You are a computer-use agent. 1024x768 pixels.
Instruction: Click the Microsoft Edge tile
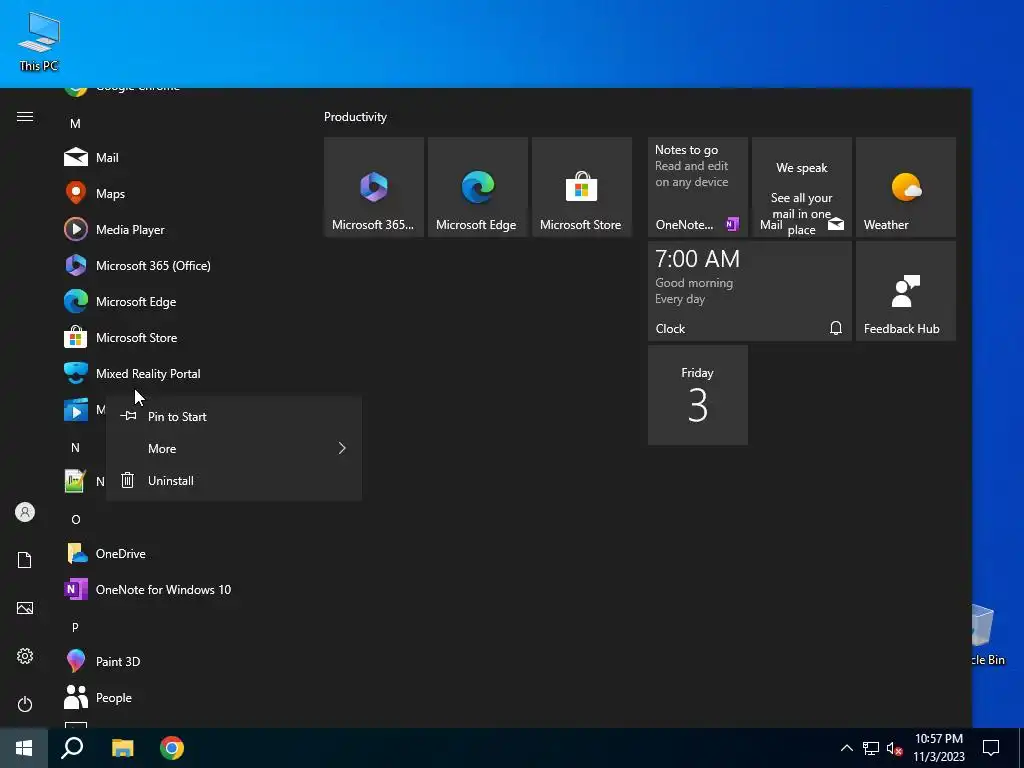477,187
